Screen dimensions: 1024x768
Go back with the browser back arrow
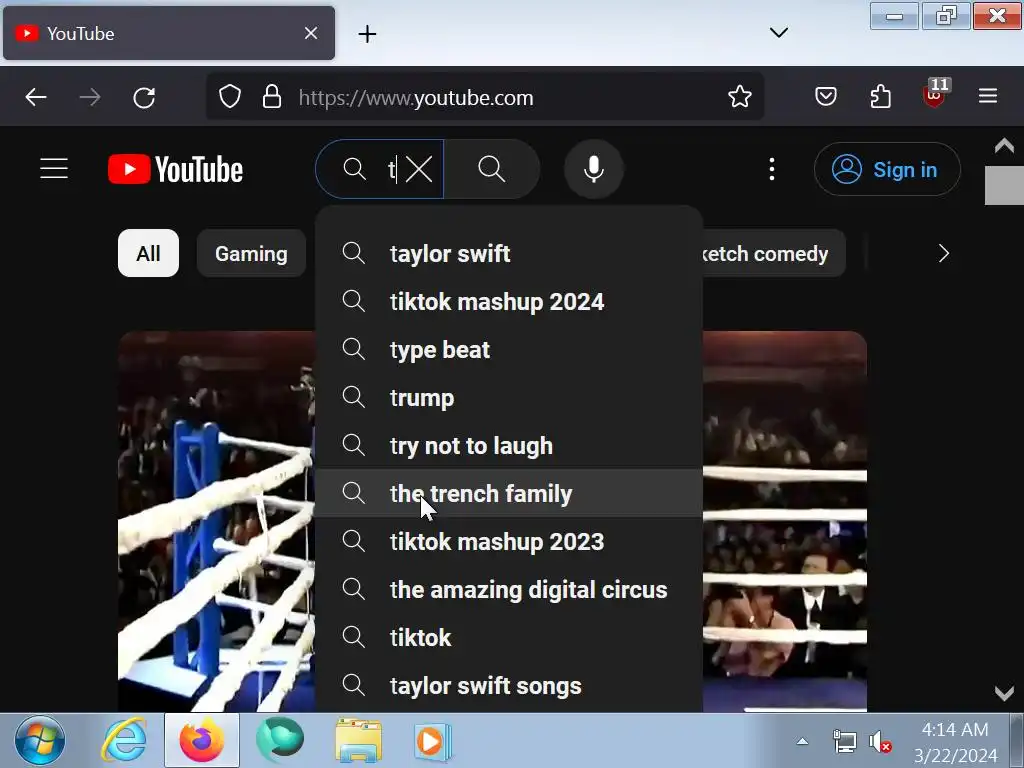pos(36,97)
